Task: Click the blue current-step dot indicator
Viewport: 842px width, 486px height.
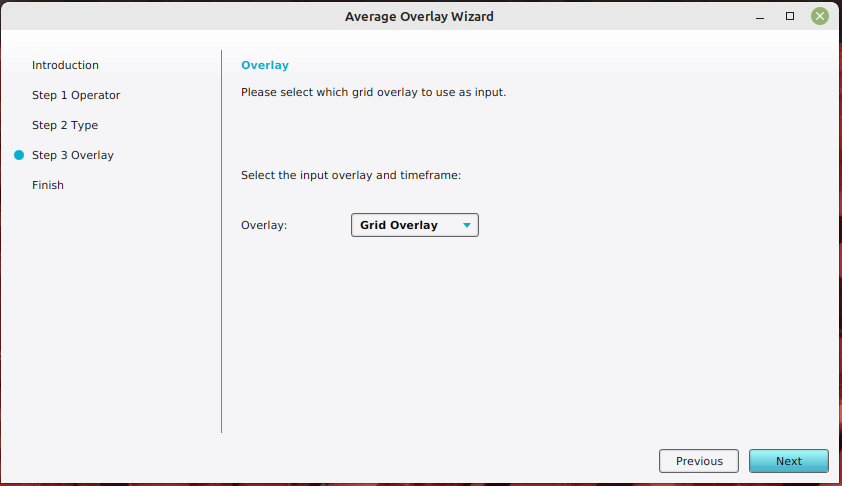Action: coord(18,155)
